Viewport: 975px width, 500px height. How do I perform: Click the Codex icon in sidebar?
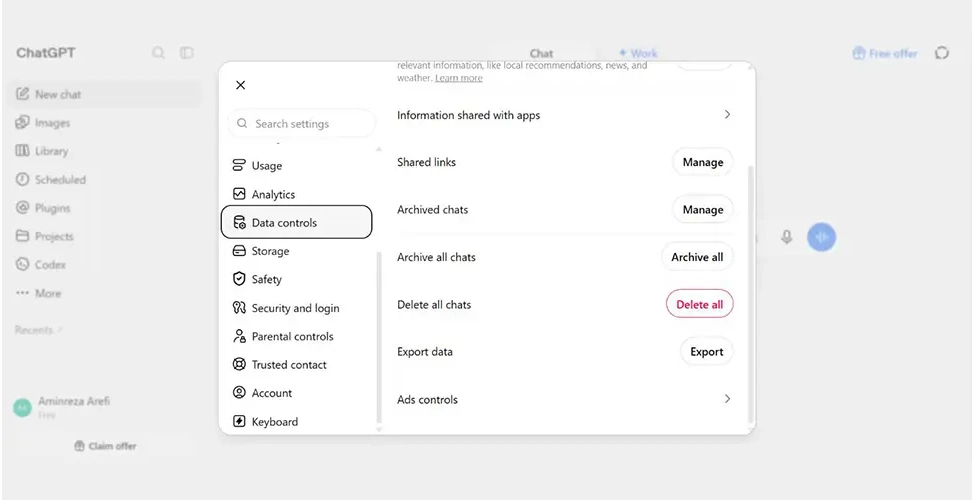click(22, 264)
